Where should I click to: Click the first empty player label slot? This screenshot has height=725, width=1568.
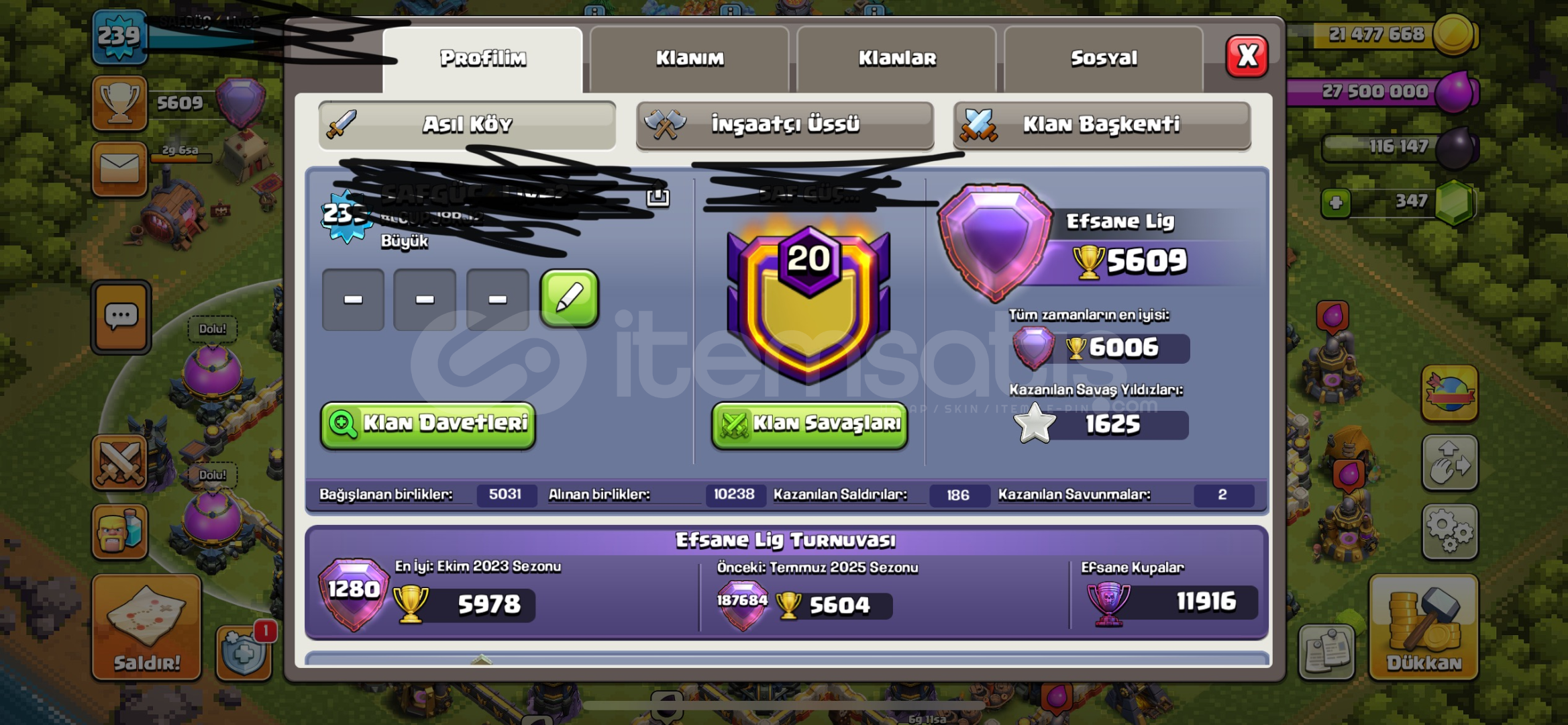coord(353,299)
